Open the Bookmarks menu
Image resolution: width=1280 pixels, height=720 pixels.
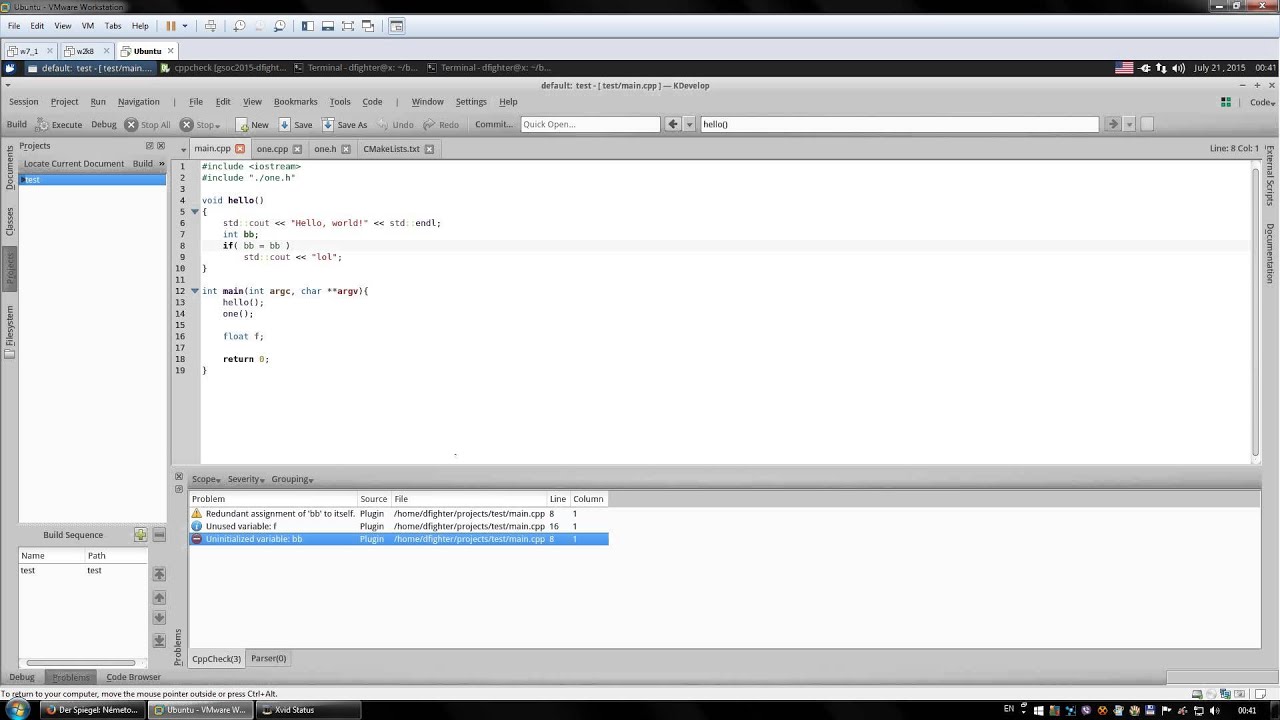click(x=295, y=102)
